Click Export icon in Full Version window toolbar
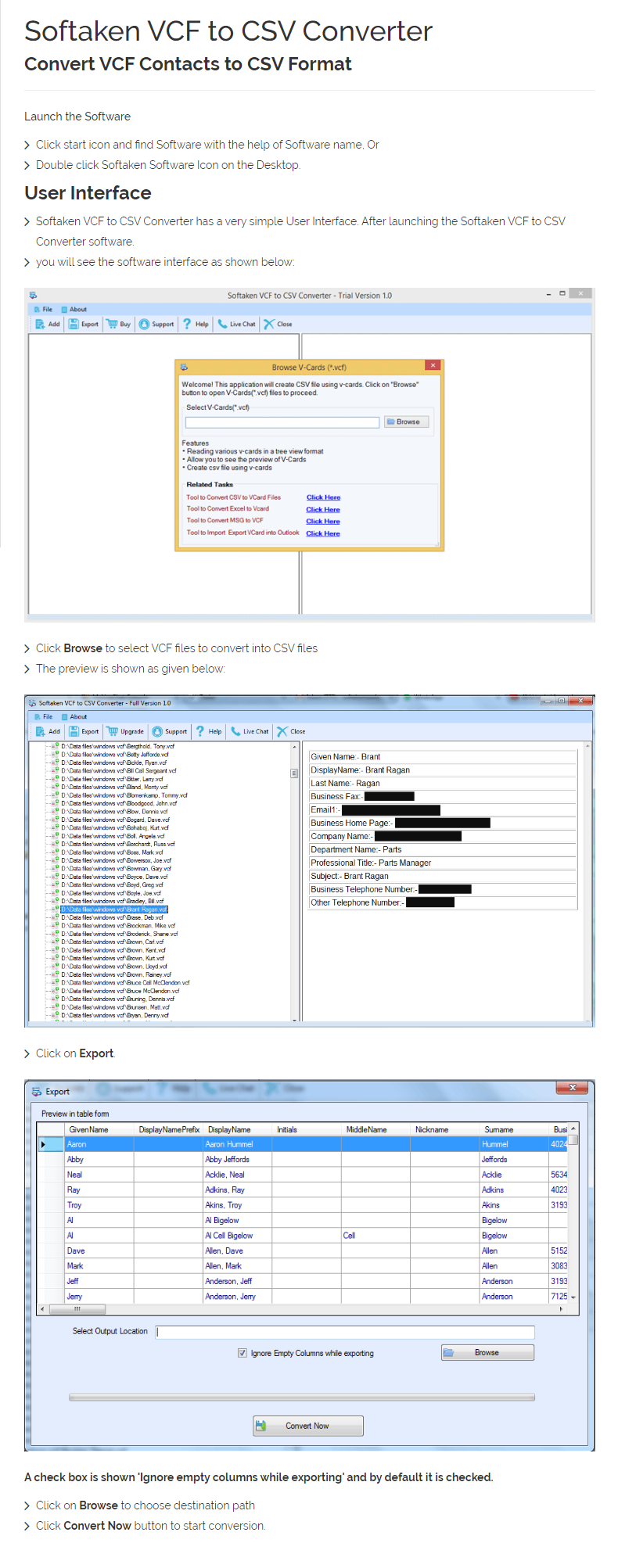 (74, 731)
